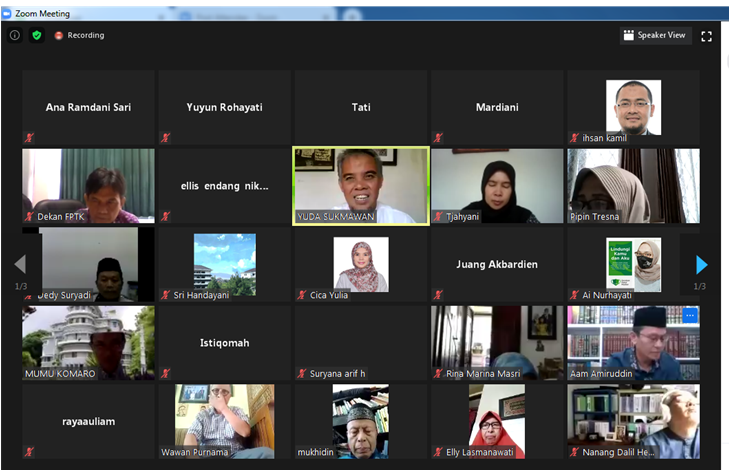Go to next participant page arrow

pos(701,264)
